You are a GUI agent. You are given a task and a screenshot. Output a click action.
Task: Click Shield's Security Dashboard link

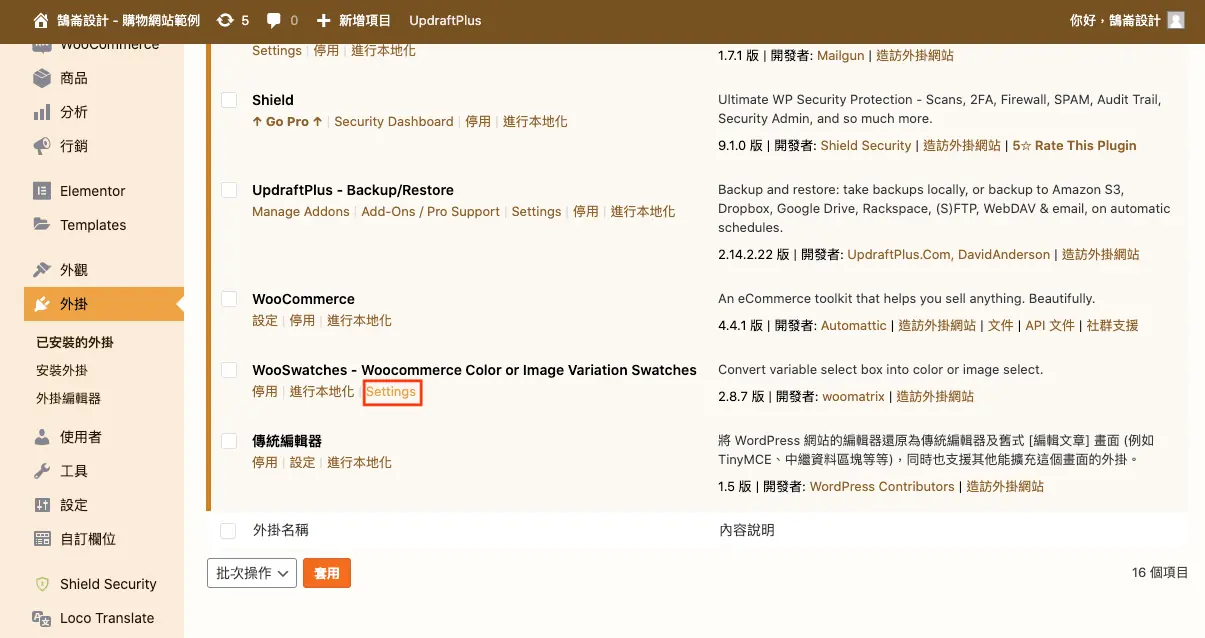[394, 121]
